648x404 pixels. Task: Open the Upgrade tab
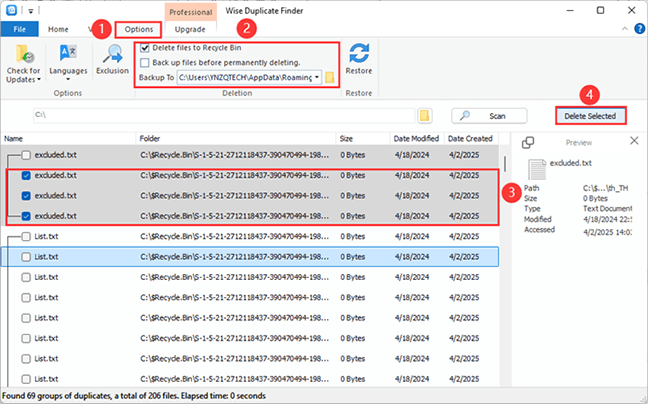pos(190,29)
